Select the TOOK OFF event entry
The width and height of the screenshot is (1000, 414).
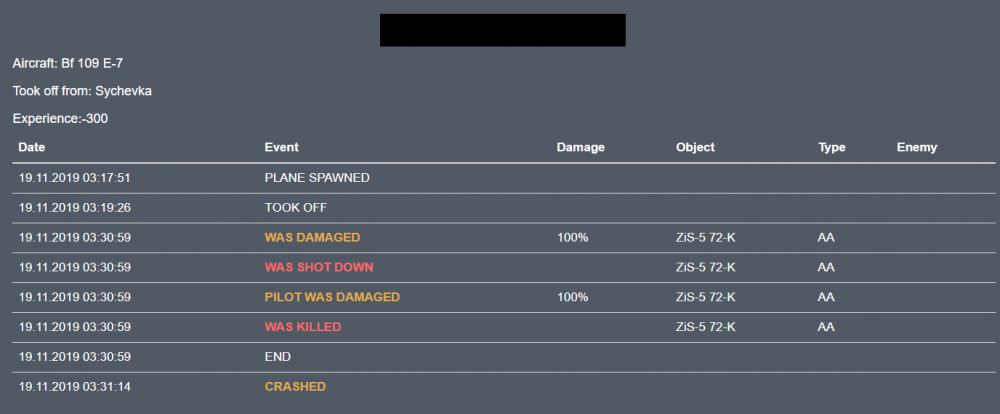296,208
